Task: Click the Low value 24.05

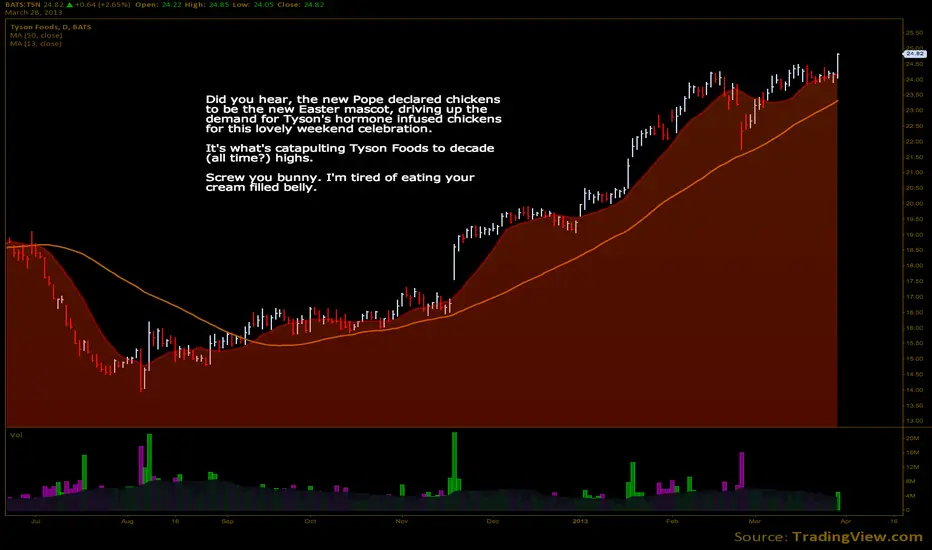Action: tap(263, 4)
